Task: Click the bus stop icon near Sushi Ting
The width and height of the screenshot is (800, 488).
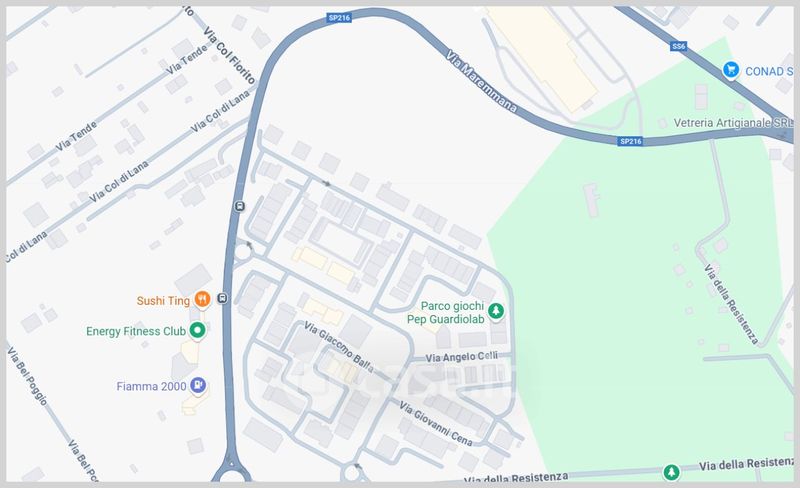Action: coord(222,298)
